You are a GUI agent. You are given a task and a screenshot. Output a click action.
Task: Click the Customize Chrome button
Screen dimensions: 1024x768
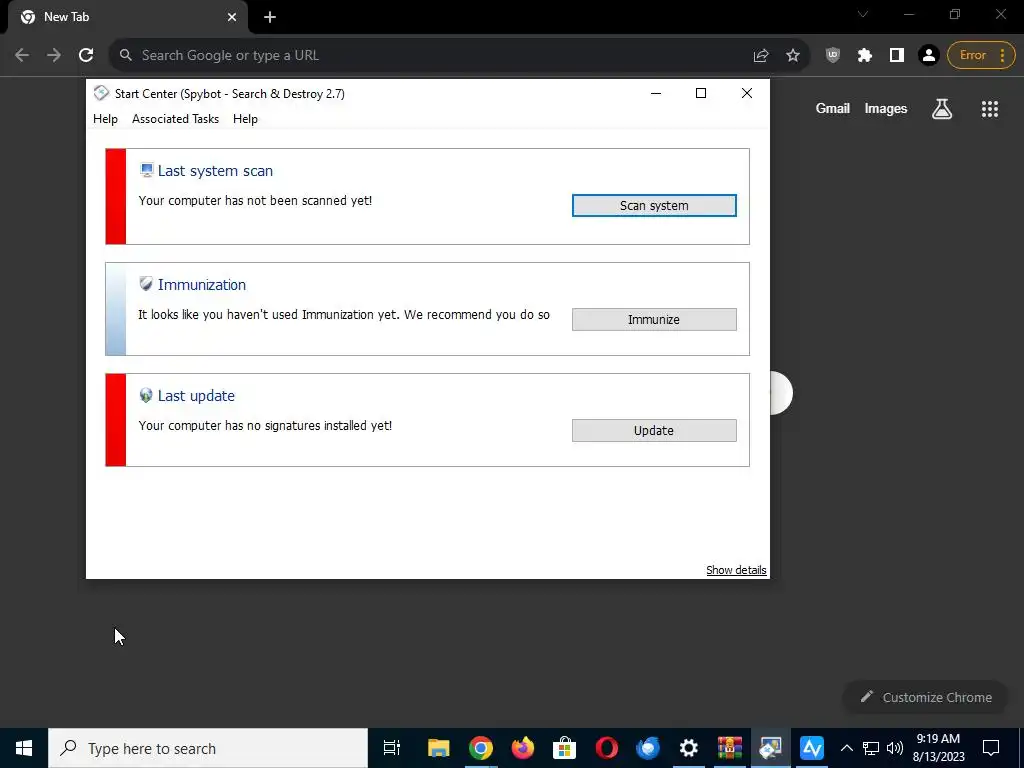coord(925,697)
